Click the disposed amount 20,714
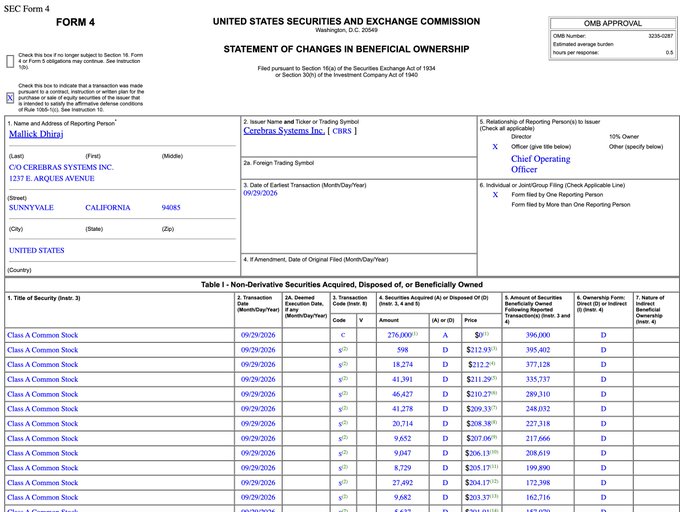 click(x=402, y=424)
